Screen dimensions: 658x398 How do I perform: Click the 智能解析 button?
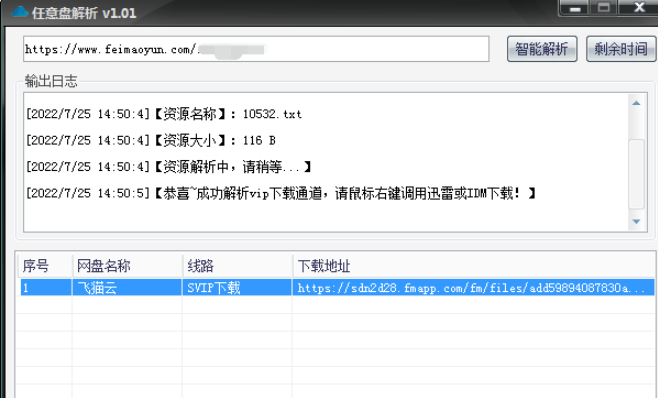pyautogui.click(x=542, y=49)
